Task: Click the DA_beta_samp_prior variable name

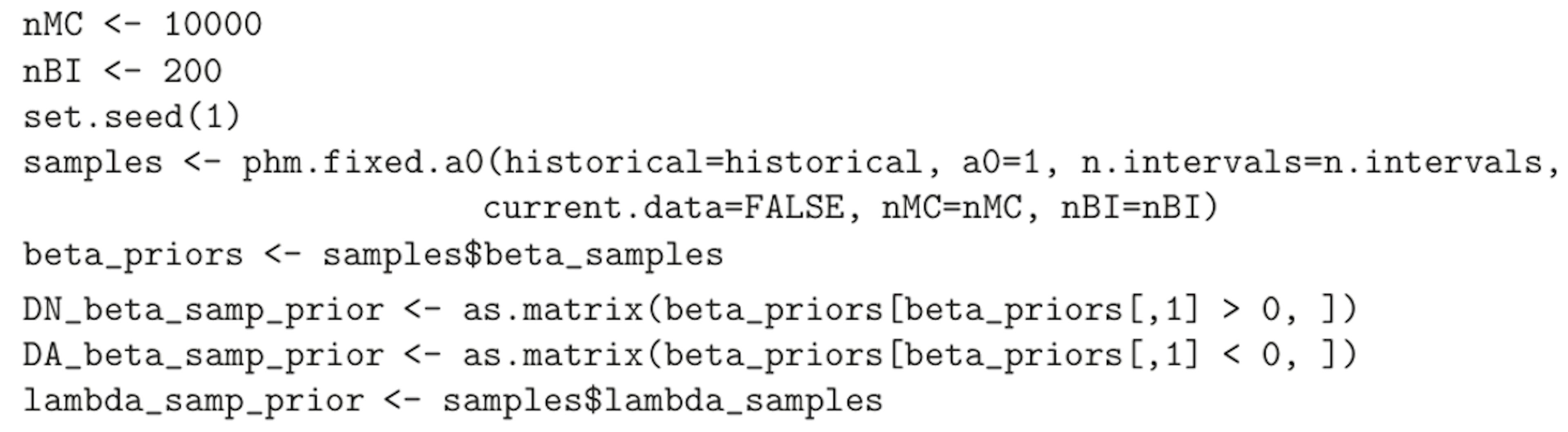Action: (203, 355)
